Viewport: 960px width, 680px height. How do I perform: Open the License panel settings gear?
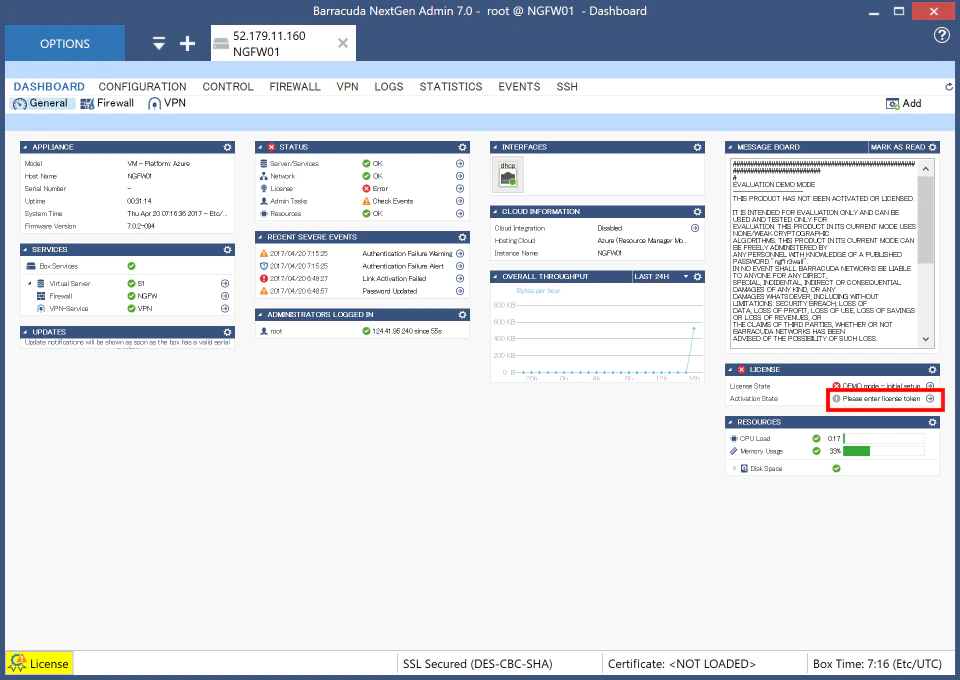[x=932, y=370]
